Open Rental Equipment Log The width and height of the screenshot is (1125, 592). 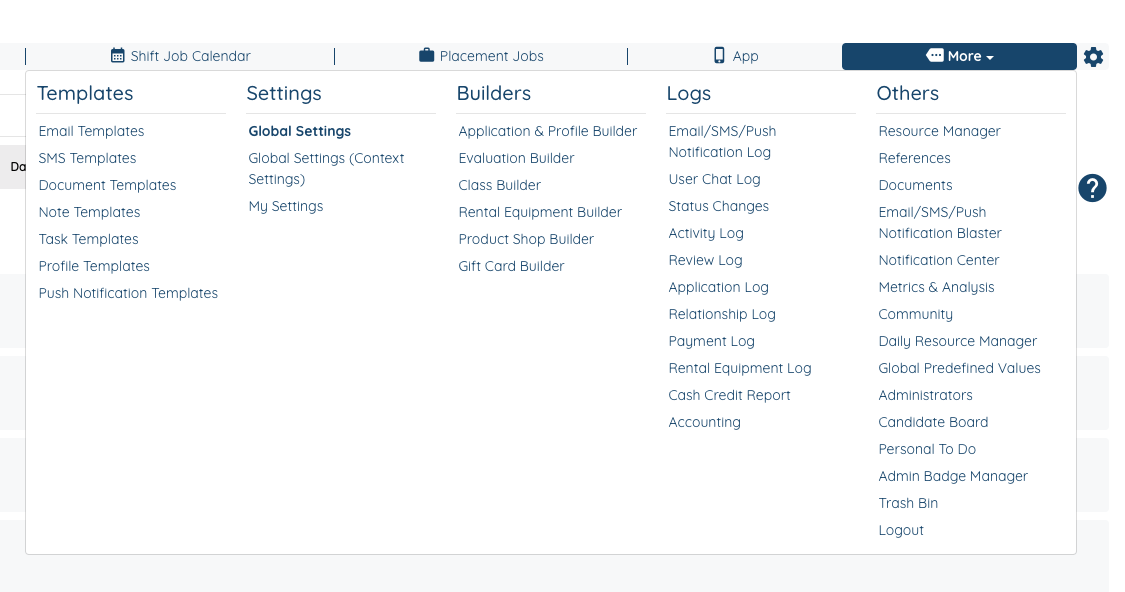click(740, 368)
